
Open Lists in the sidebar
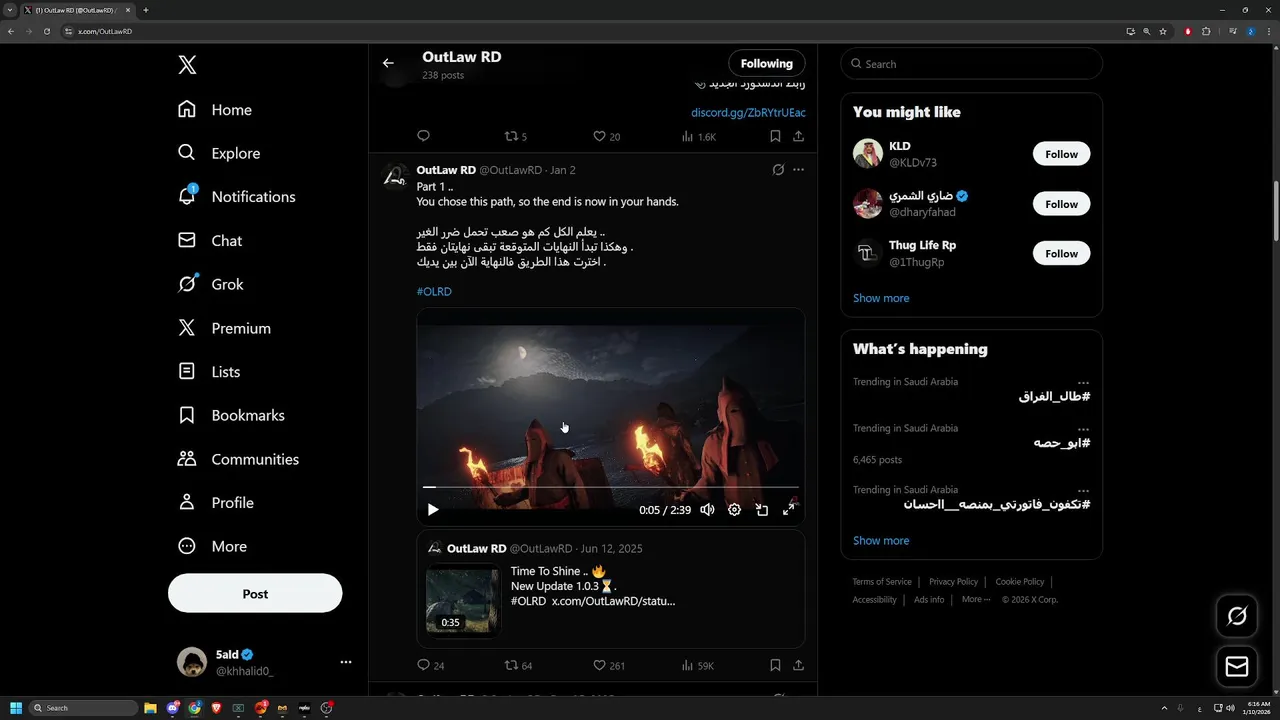tap(209, 372)
